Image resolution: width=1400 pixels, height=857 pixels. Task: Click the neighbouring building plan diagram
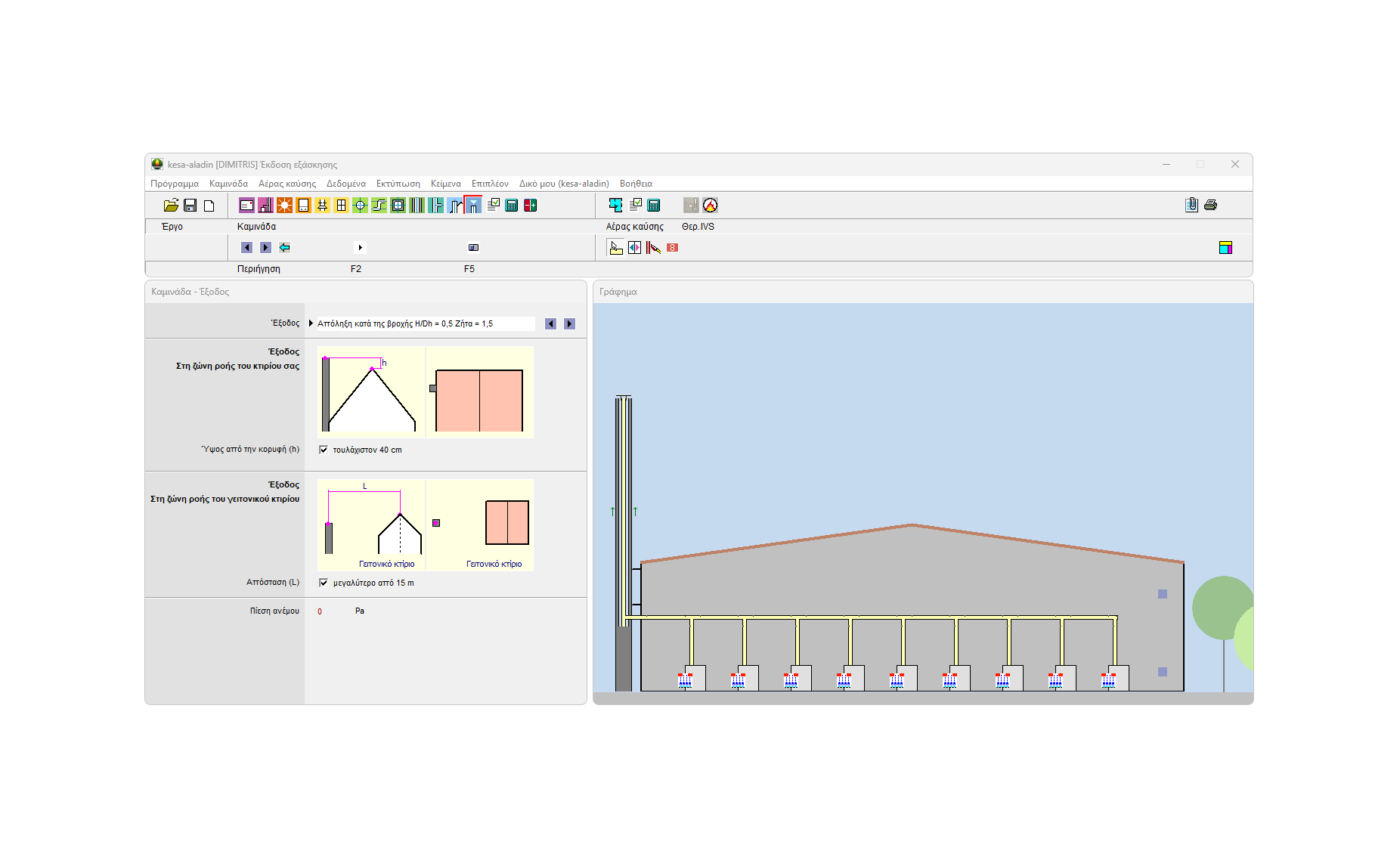[480, 525]
